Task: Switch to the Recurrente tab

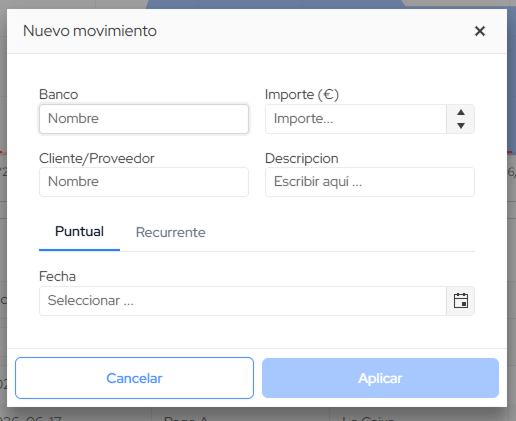Action: coord(170,232)
